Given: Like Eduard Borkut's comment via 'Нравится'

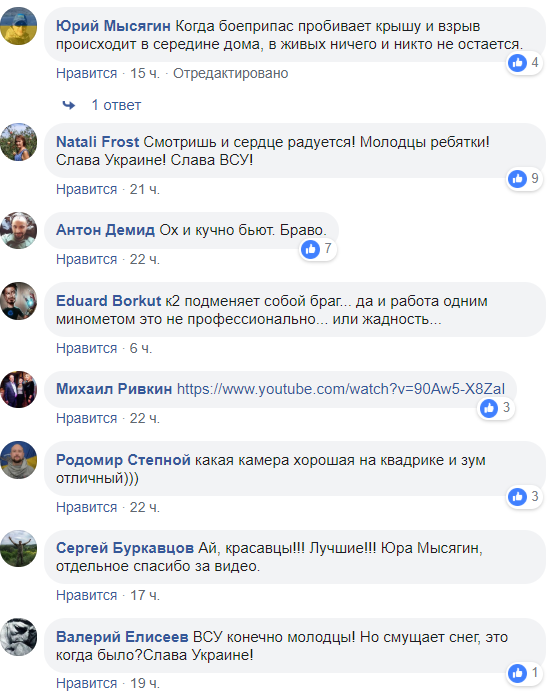Looking at the screenshot, I should [x=86, y=348].
